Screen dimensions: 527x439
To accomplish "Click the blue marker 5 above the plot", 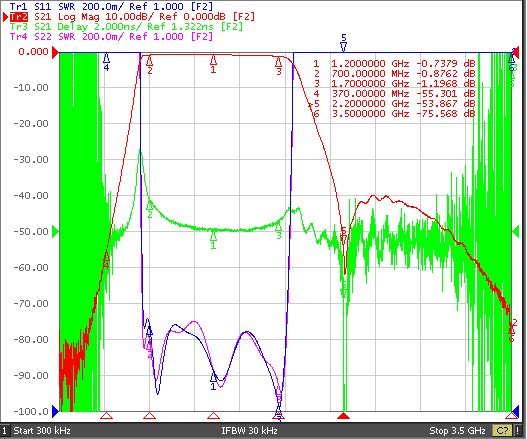I will tap(343, 43).
